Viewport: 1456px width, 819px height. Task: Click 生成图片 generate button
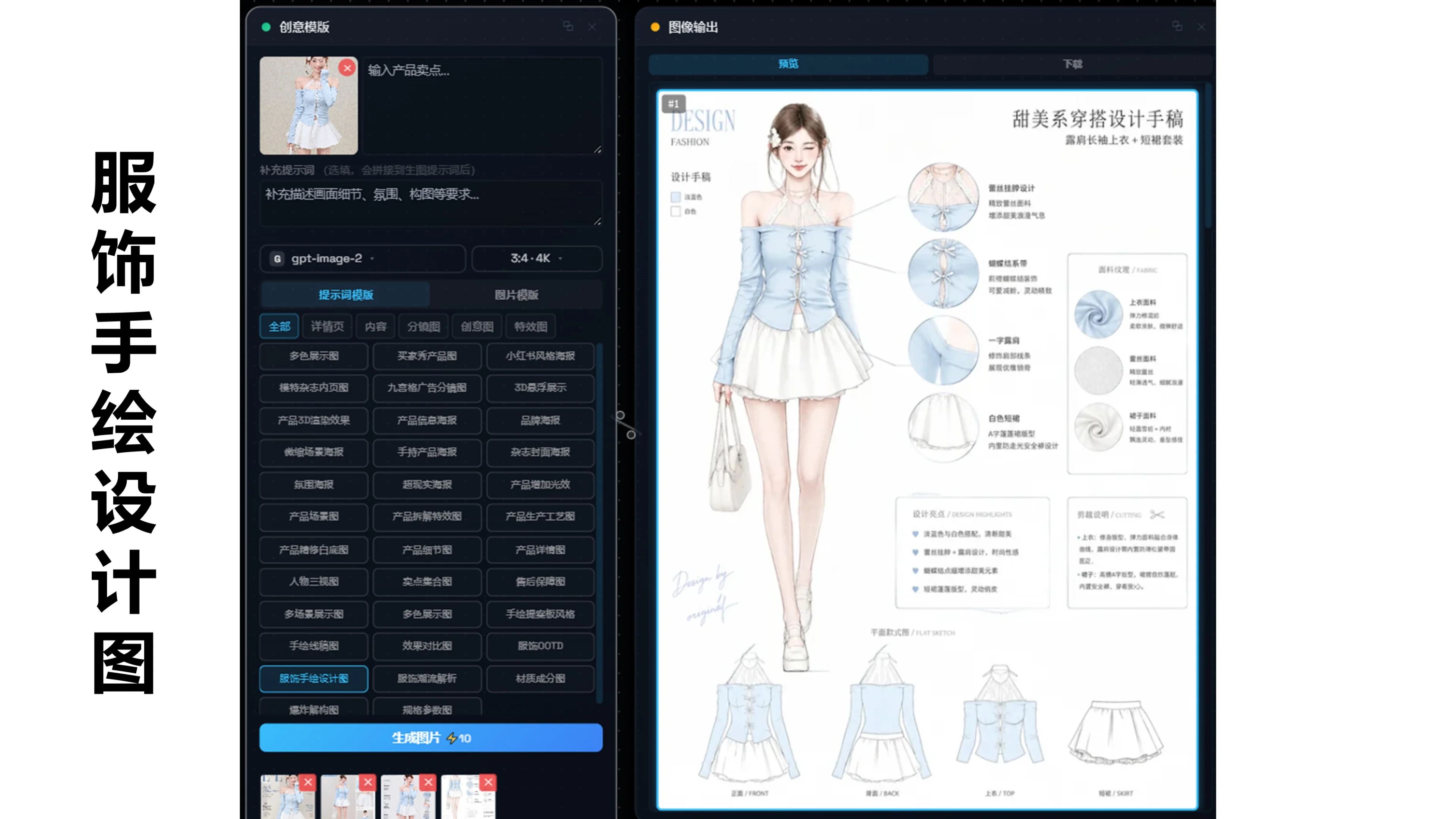coord(431,737)
